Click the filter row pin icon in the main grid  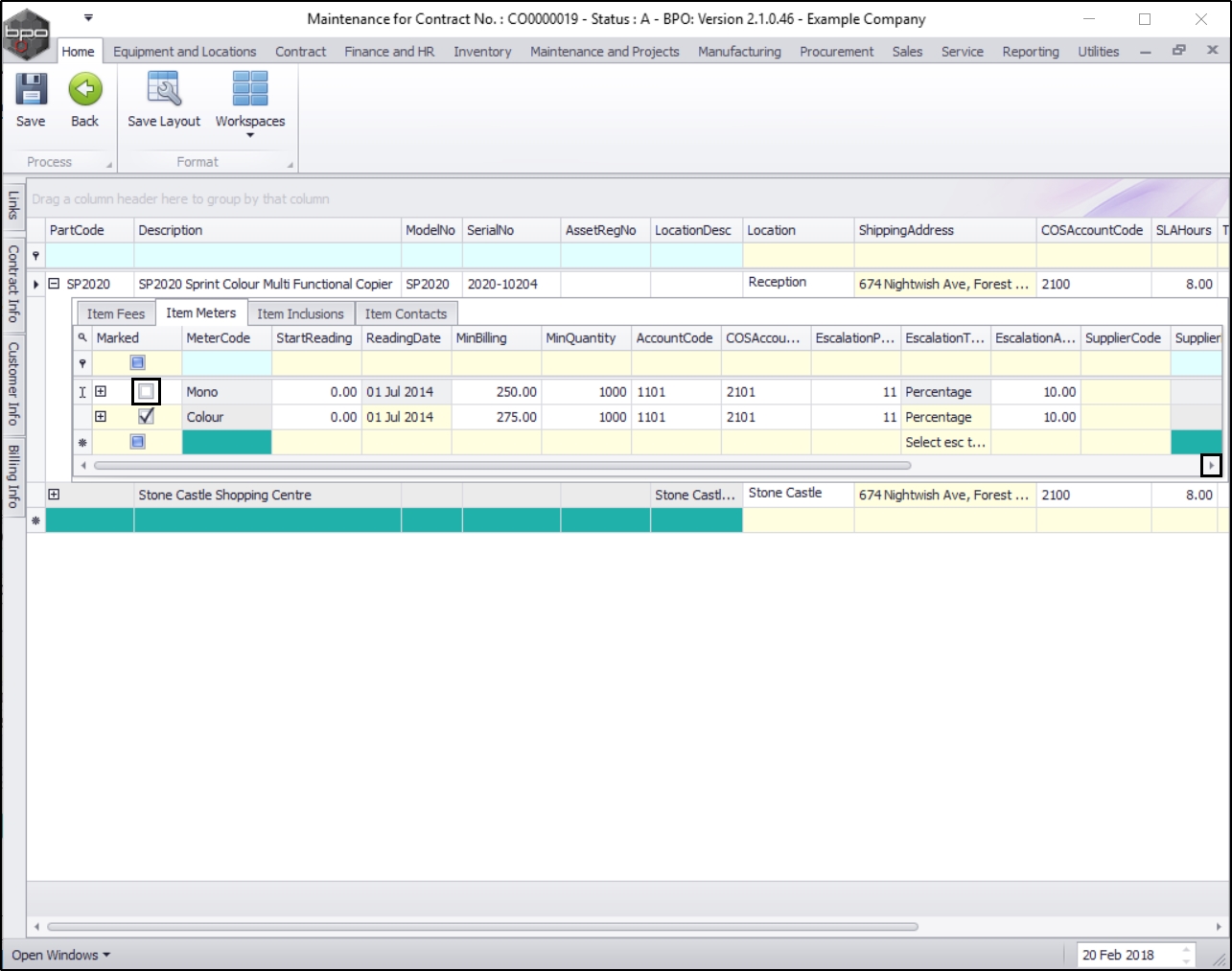tap(36, 256)
